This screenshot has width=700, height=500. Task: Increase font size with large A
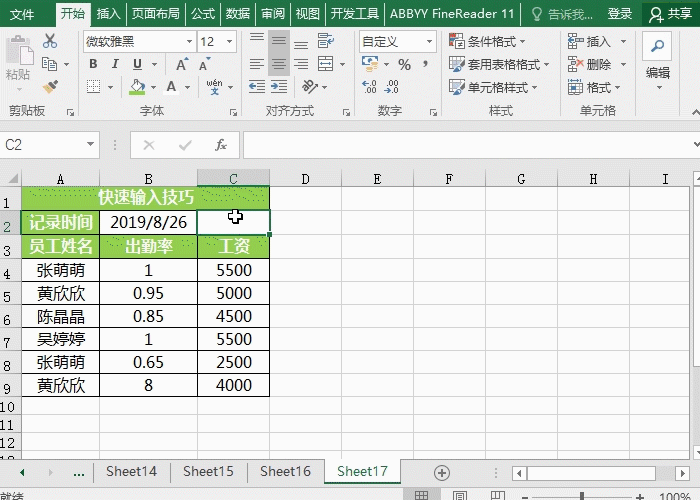point(182,64)
